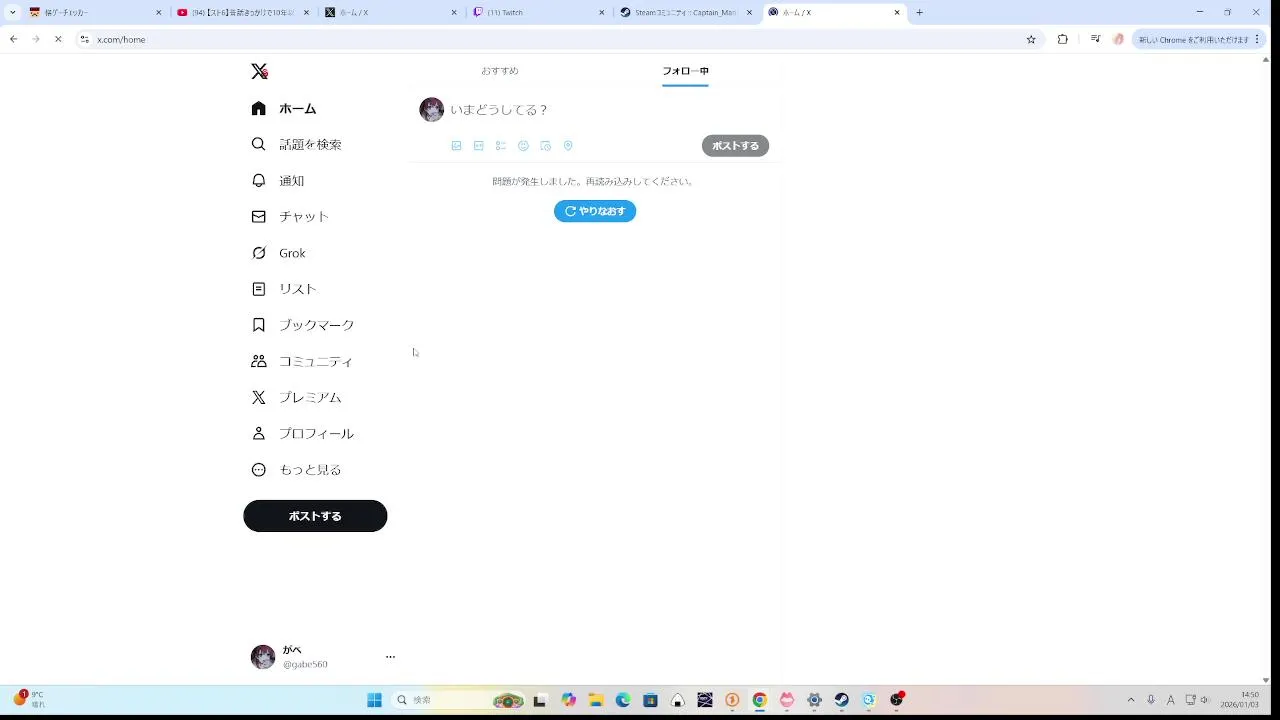Open Grok from the sidebar

tap(279, 253)
